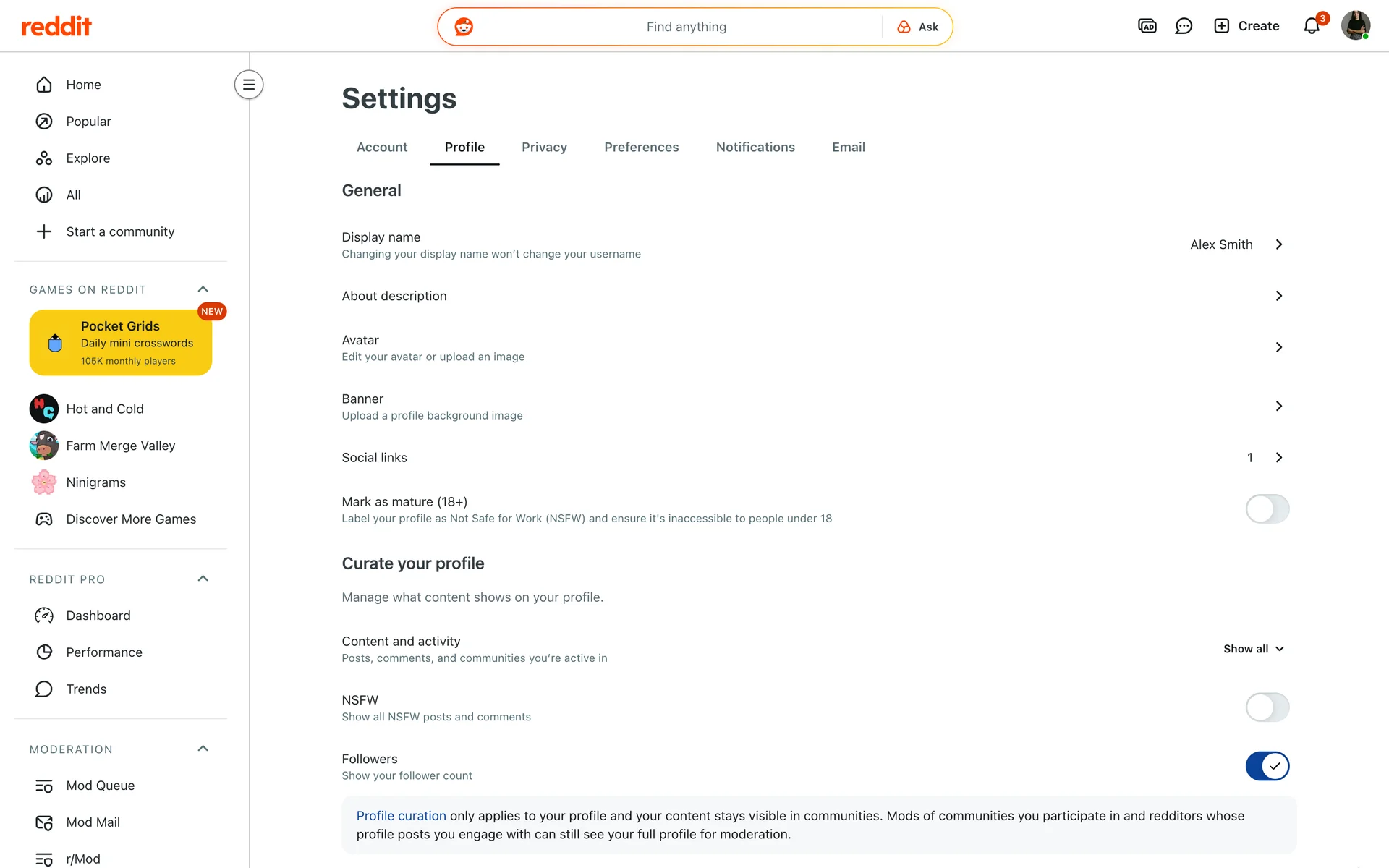This screenshot has height=868, width=1389.
Task: Click the advertise icon in header
Action: pos(1147,26)
